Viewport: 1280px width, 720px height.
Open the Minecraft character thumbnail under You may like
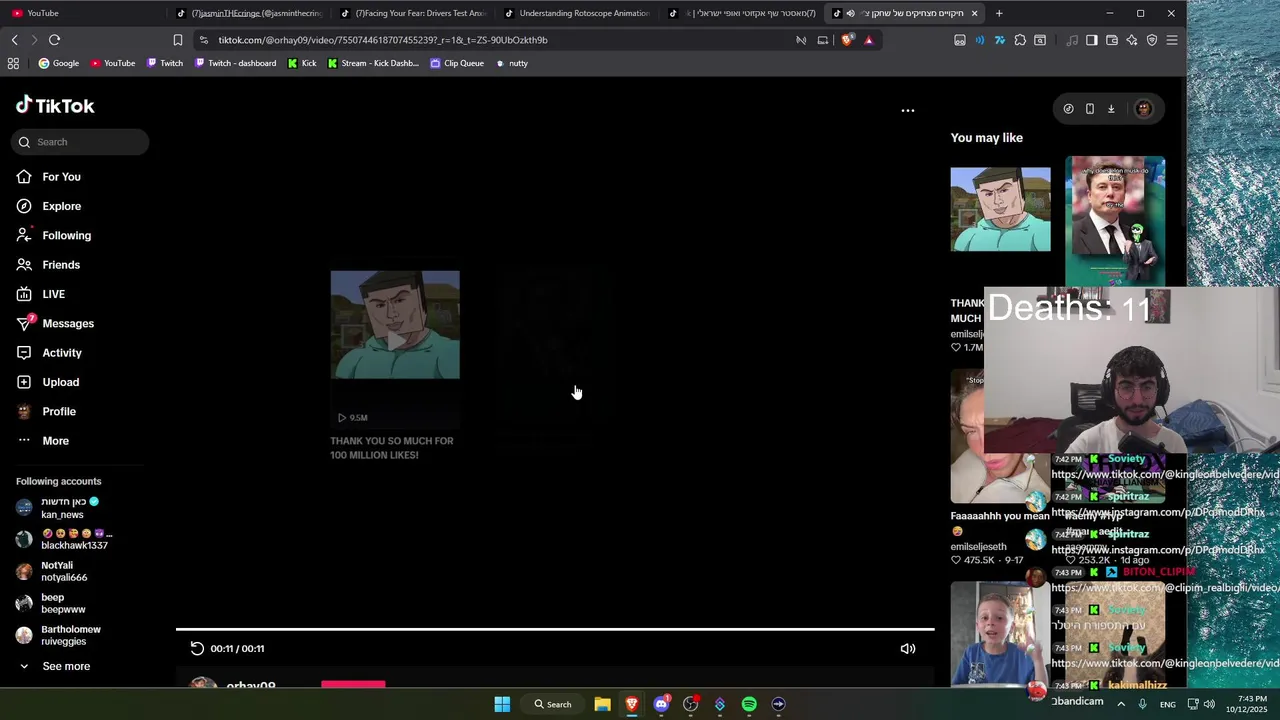click(x=1000, y=209)
